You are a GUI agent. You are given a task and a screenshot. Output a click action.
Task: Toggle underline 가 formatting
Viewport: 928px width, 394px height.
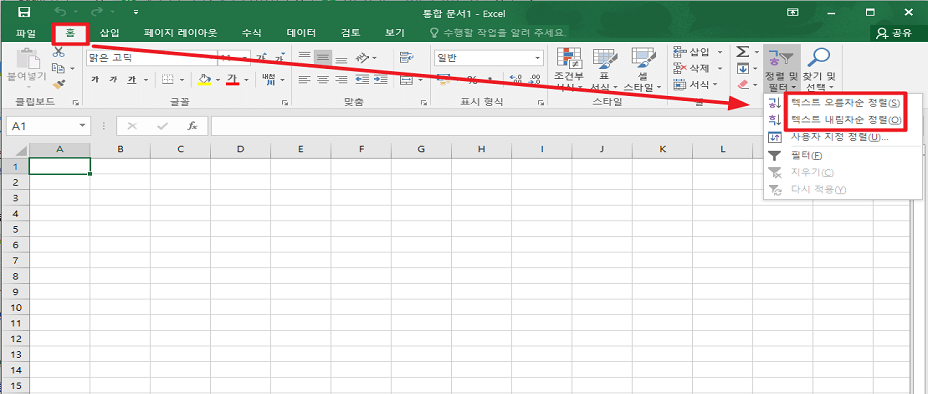(131, 79)
